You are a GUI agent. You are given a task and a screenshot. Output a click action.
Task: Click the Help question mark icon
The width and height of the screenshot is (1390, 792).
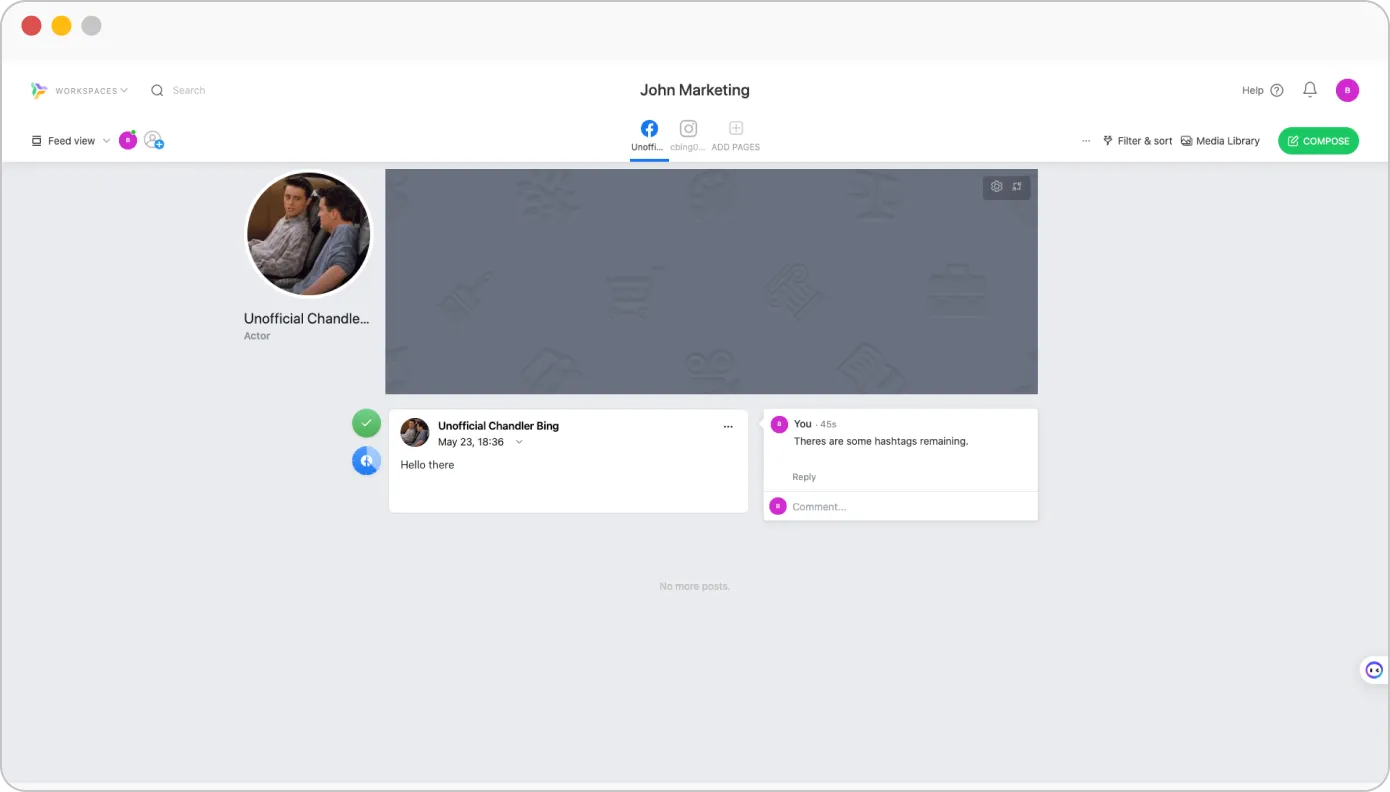pos(1277,90)
